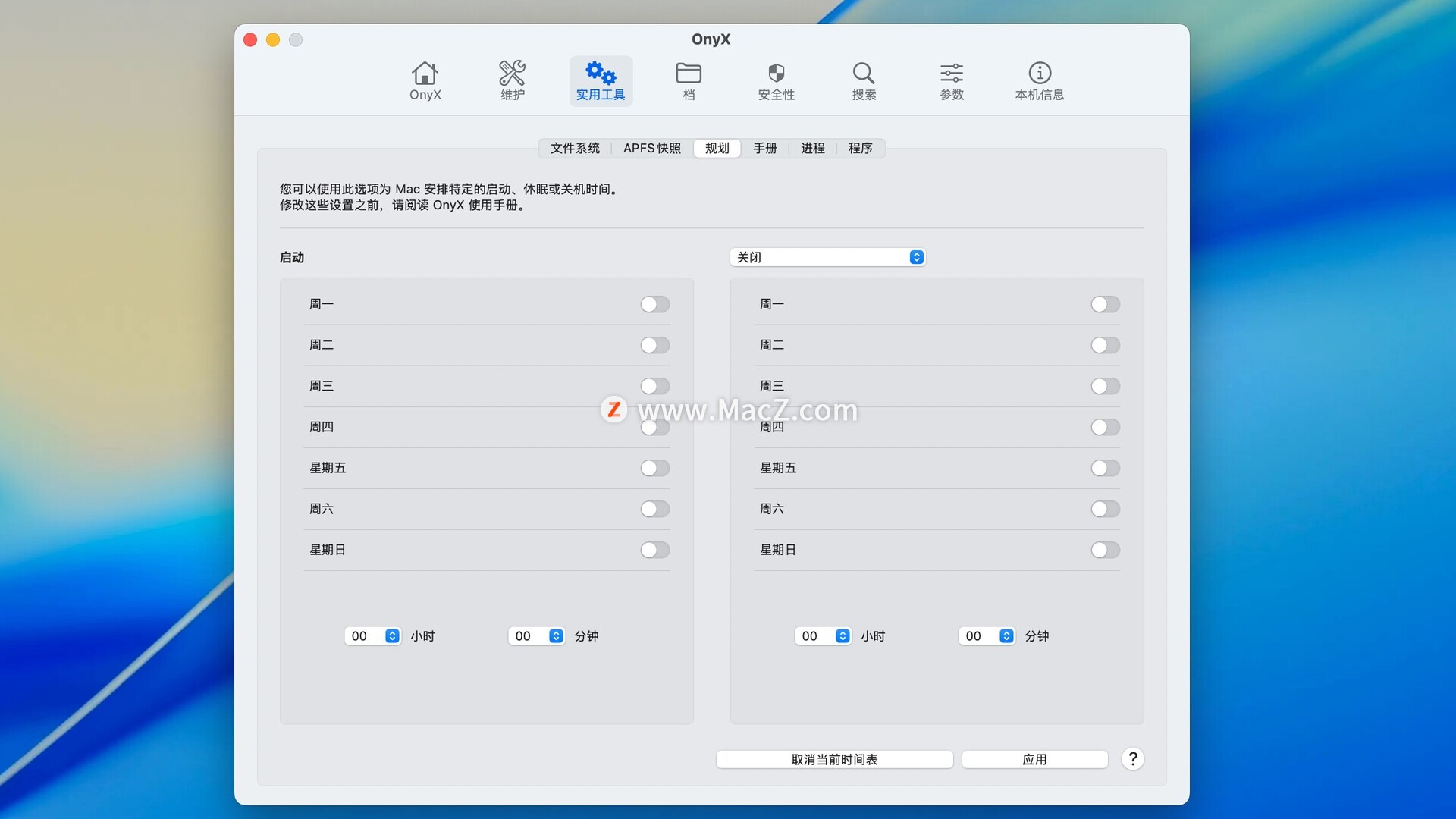This screenshot has height=819, width=1456.
Task: Minimize the OnyX window
Action: 273,39
